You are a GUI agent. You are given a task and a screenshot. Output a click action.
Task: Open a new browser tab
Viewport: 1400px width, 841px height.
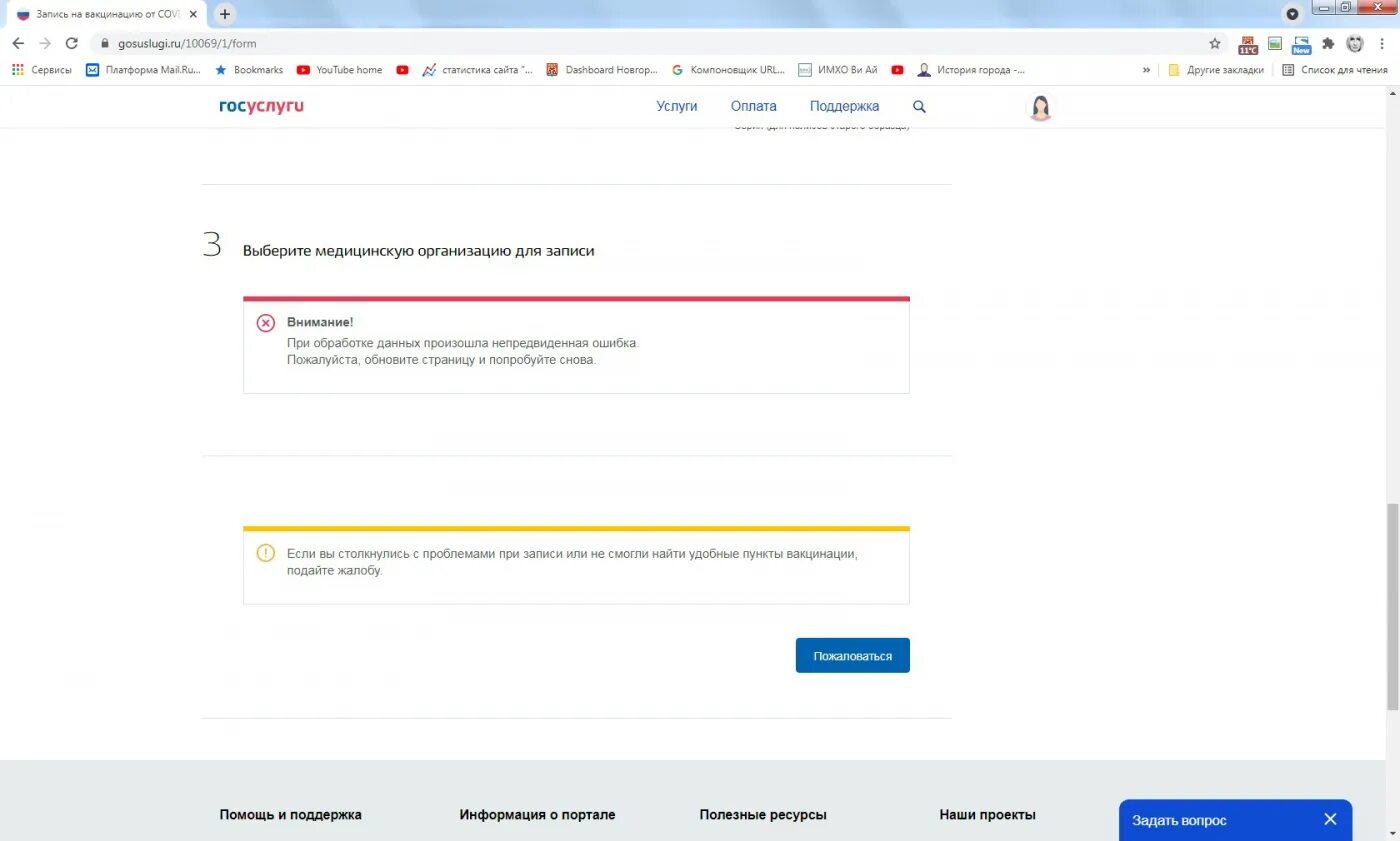pos(225,14)
